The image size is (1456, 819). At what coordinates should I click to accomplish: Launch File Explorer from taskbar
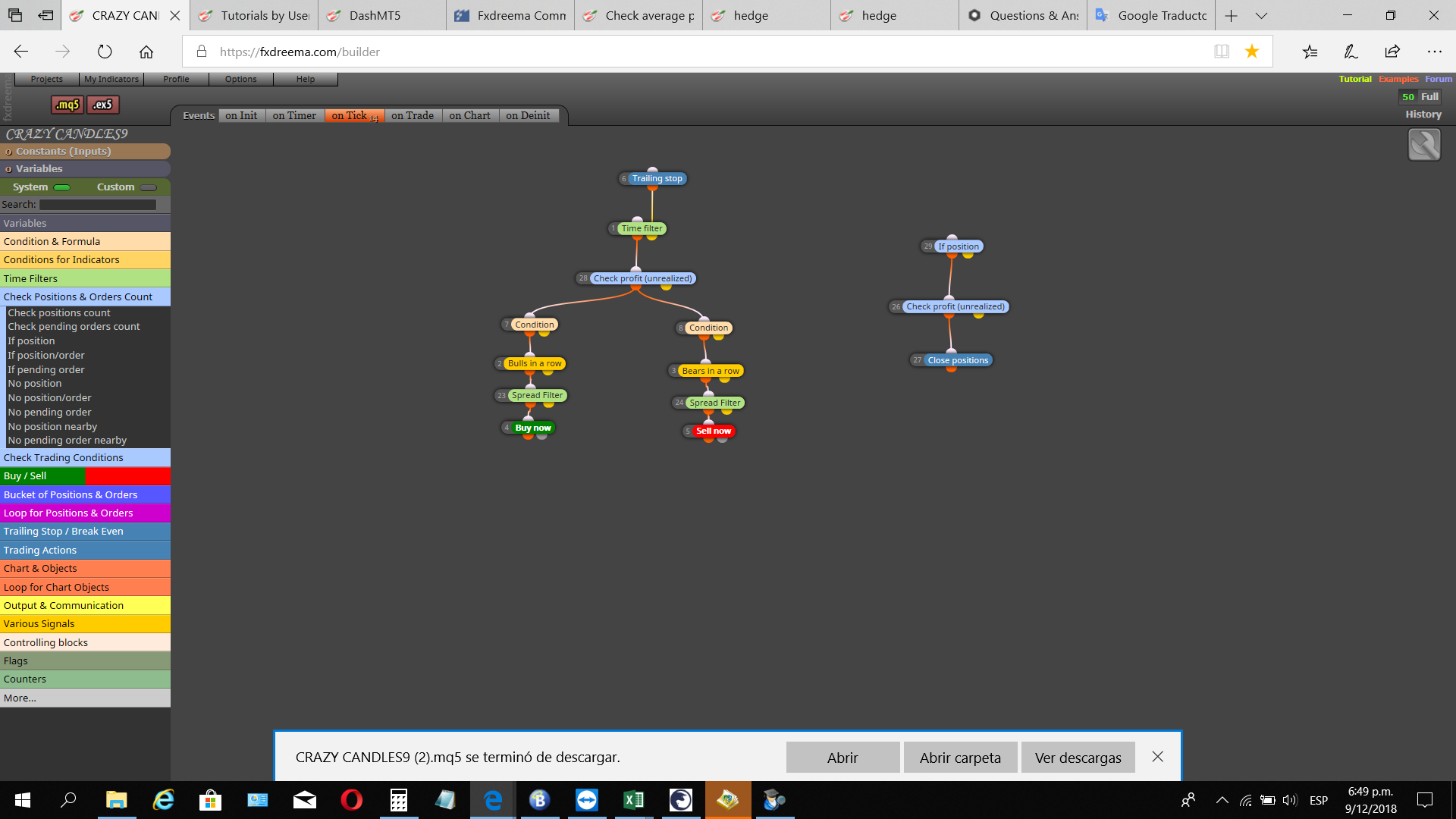[116, 800]
